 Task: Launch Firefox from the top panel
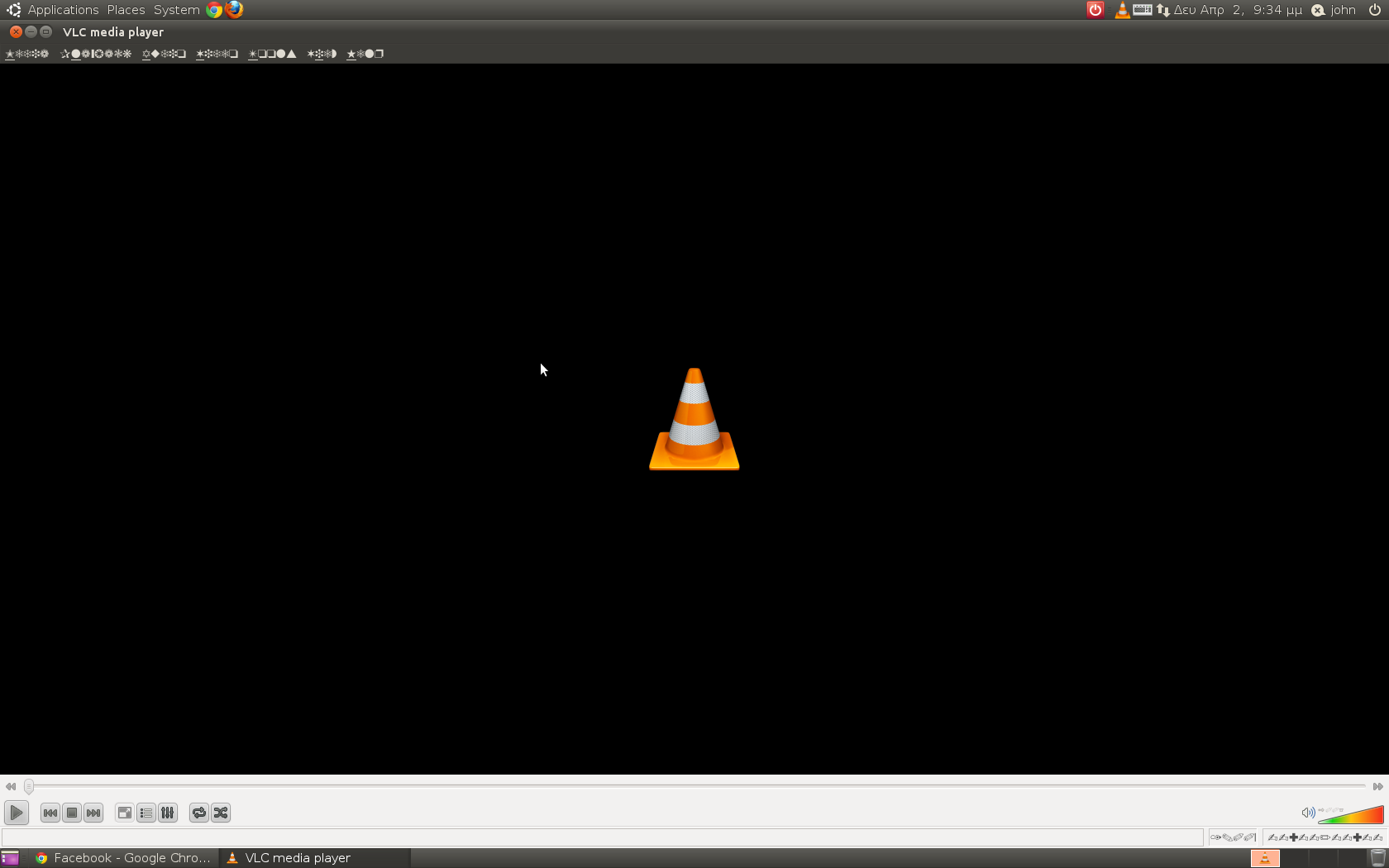tap(235, 10)
